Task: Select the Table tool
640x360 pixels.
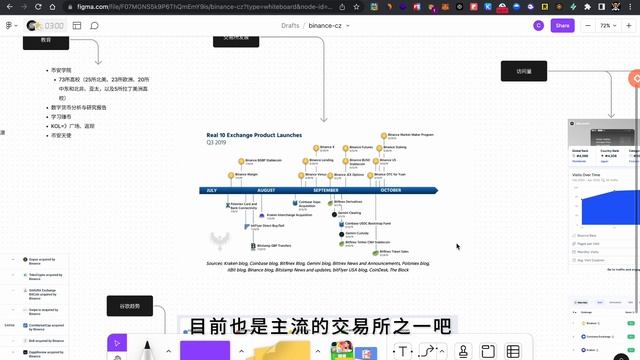Action: (x=513, y=351)
